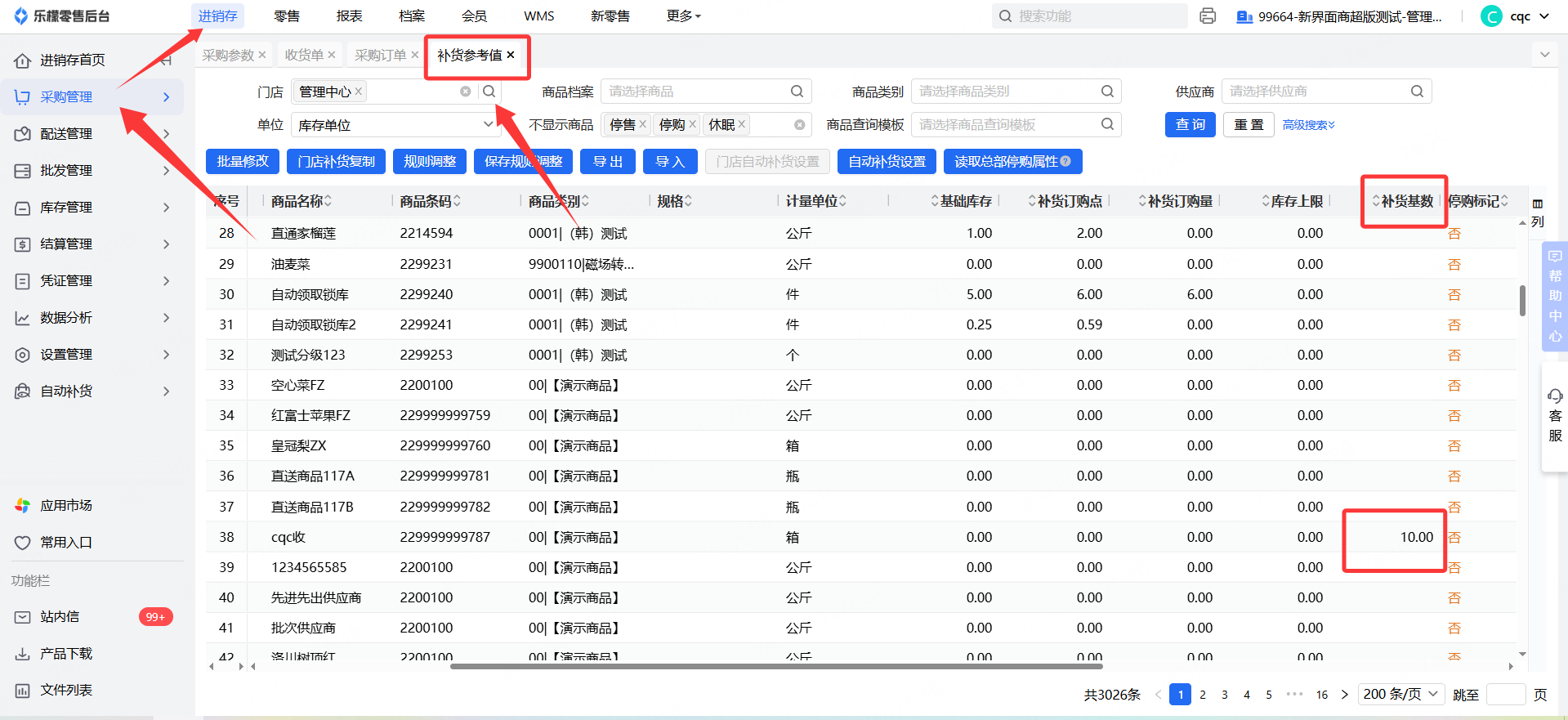The width and height of the screenshot is (1568, 720).
Task: Open the 零售 top menu
Action: click(287, 16)
